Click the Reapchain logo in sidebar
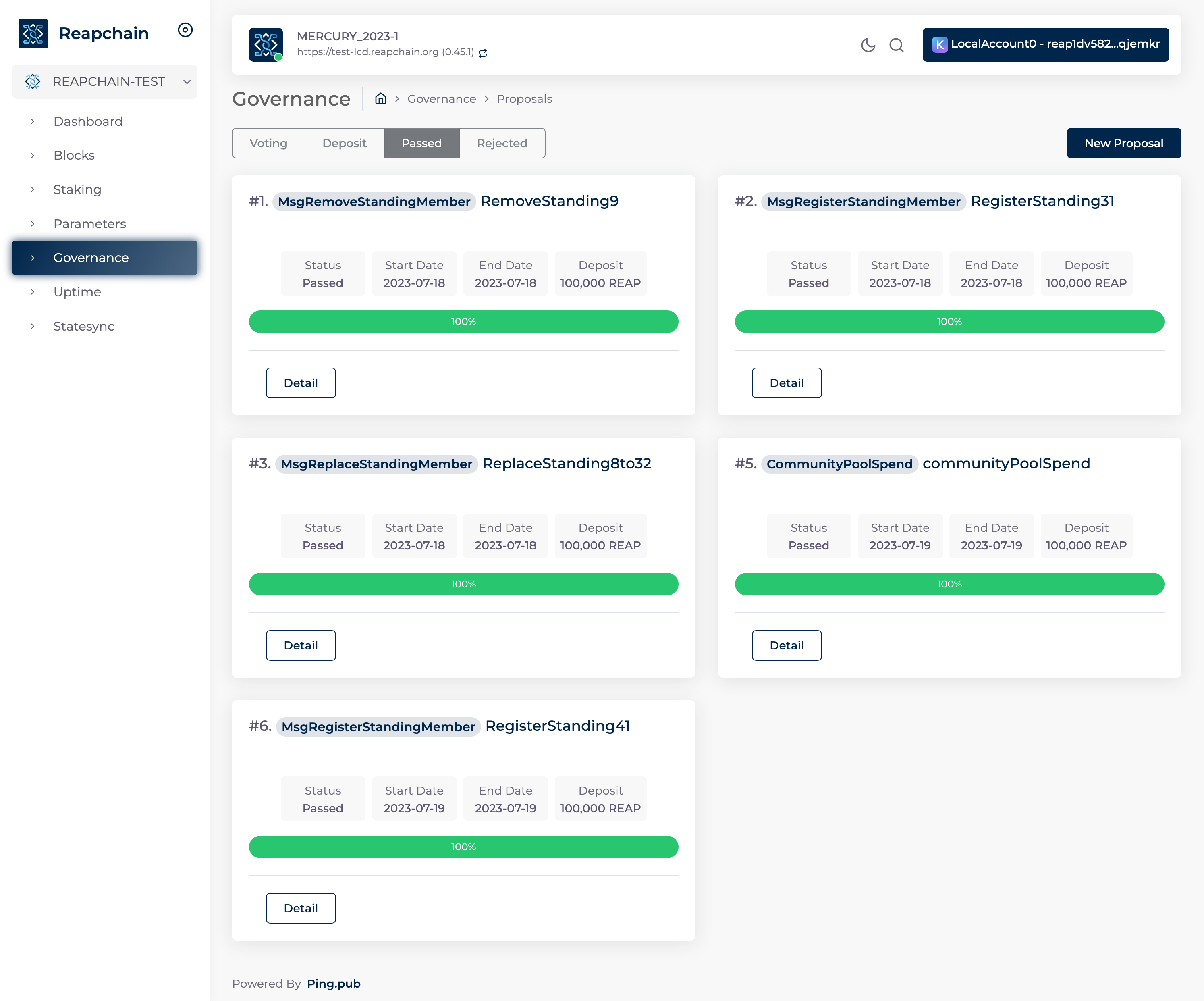 tap(33, 33)
